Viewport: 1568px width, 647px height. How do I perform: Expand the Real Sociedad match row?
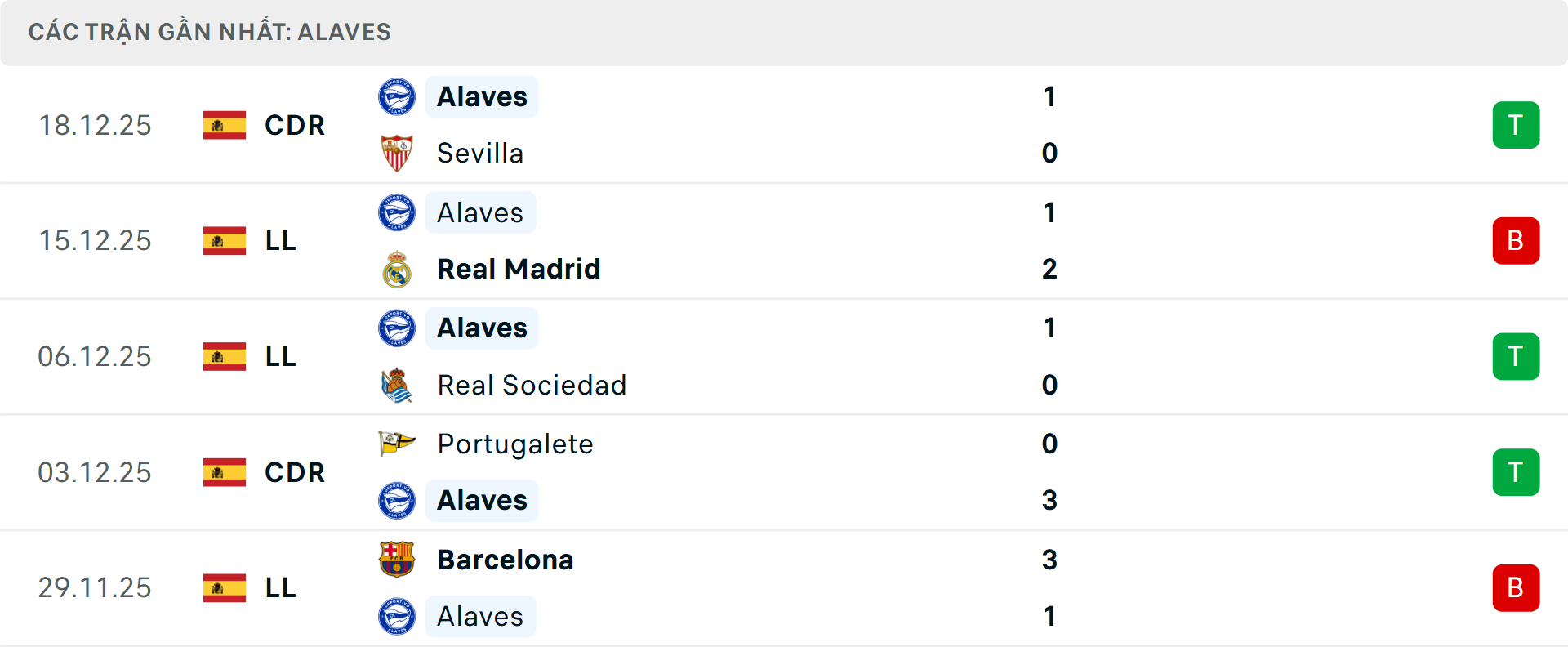tap(784, 356)
